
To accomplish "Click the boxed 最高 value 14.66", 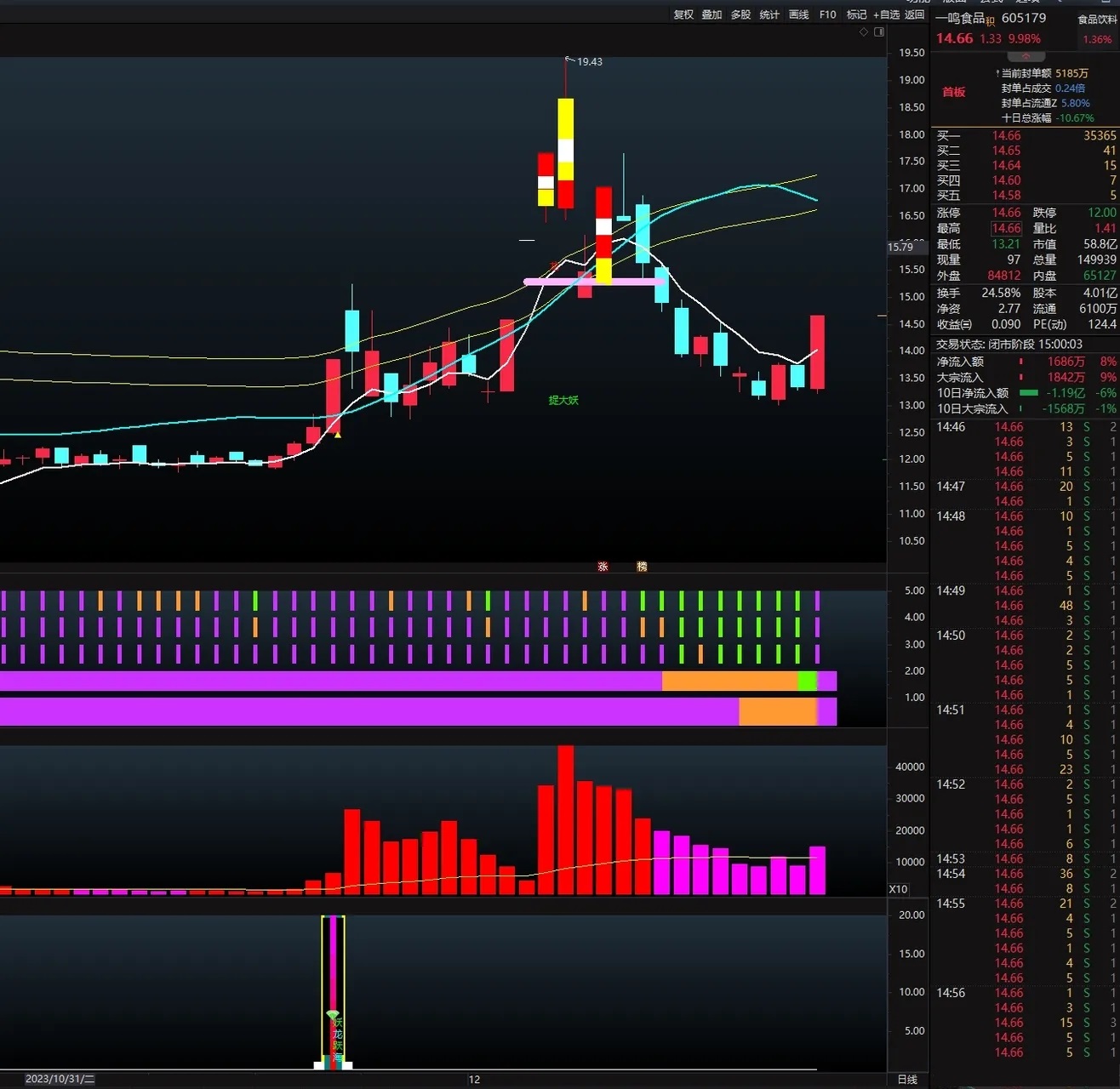I will [x=1006, y=229].
